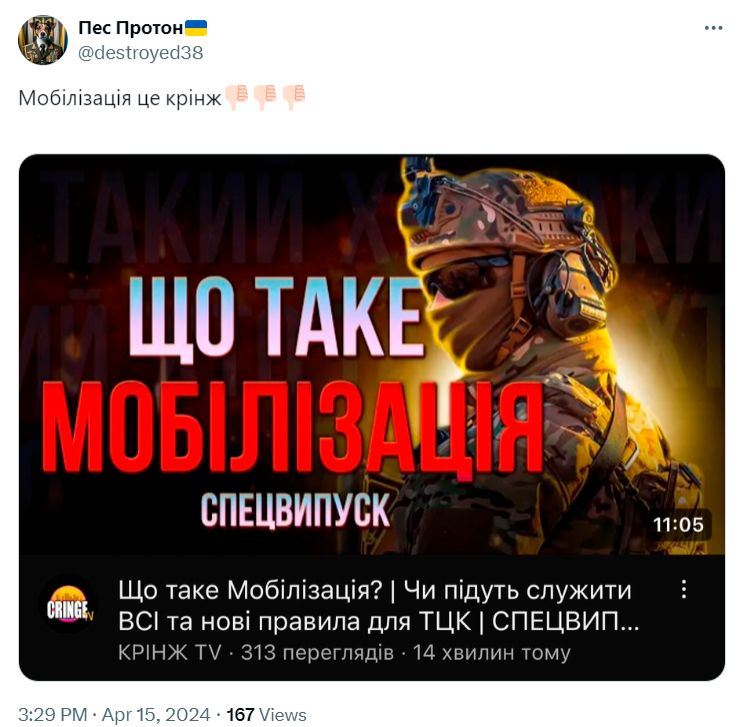
Task: Click the first thumbs-down emoji
Action: (237, 97)
